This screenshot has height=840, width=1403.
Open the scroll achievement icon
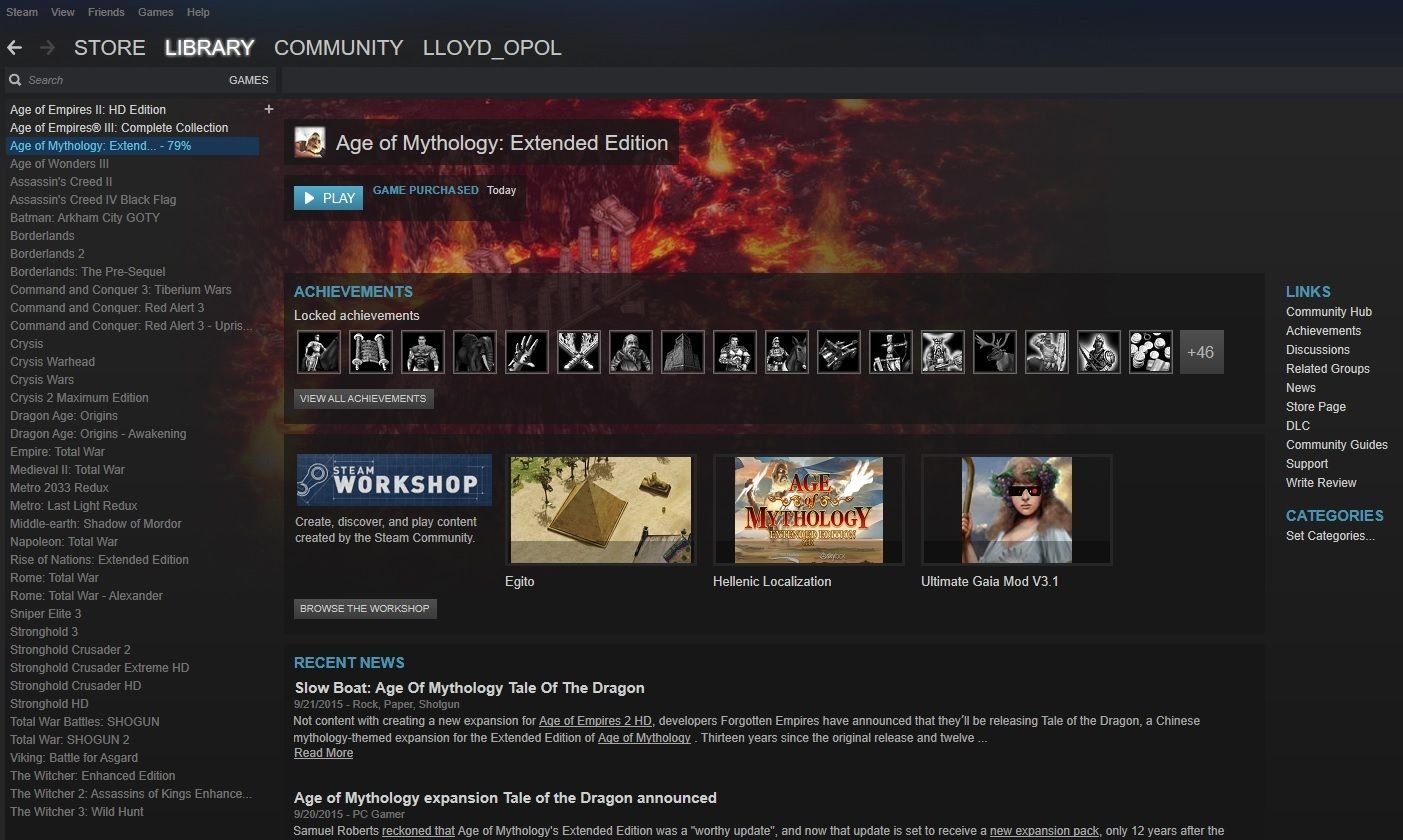tap(371, 352)
